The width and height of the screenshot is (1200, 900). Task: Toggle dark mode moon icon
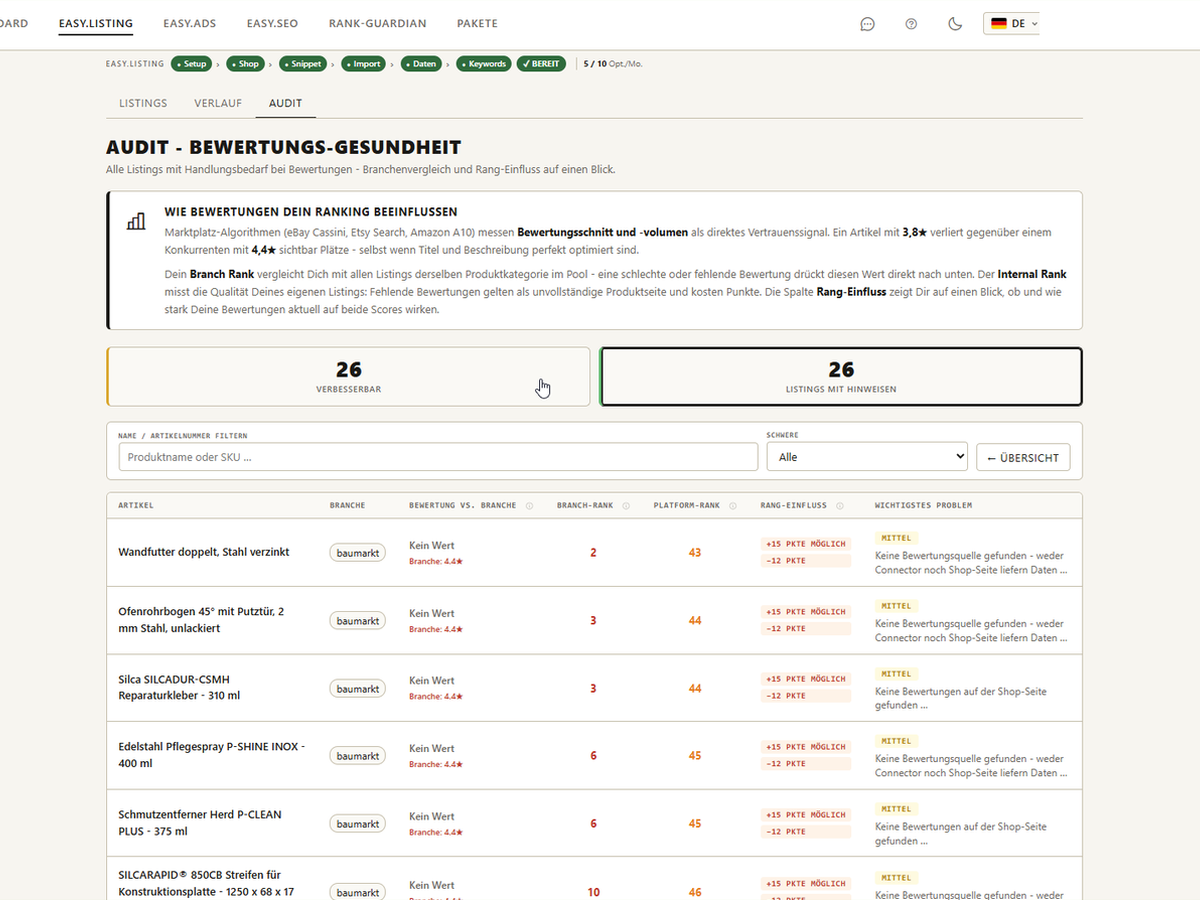click(955, 24)
